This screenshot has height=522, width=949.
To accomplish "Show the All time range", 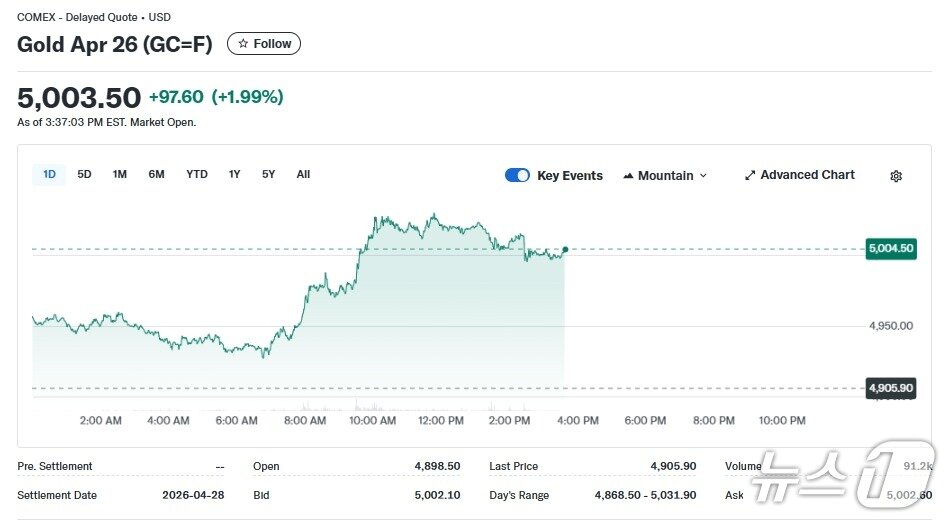I will click(x=303, y=174).
